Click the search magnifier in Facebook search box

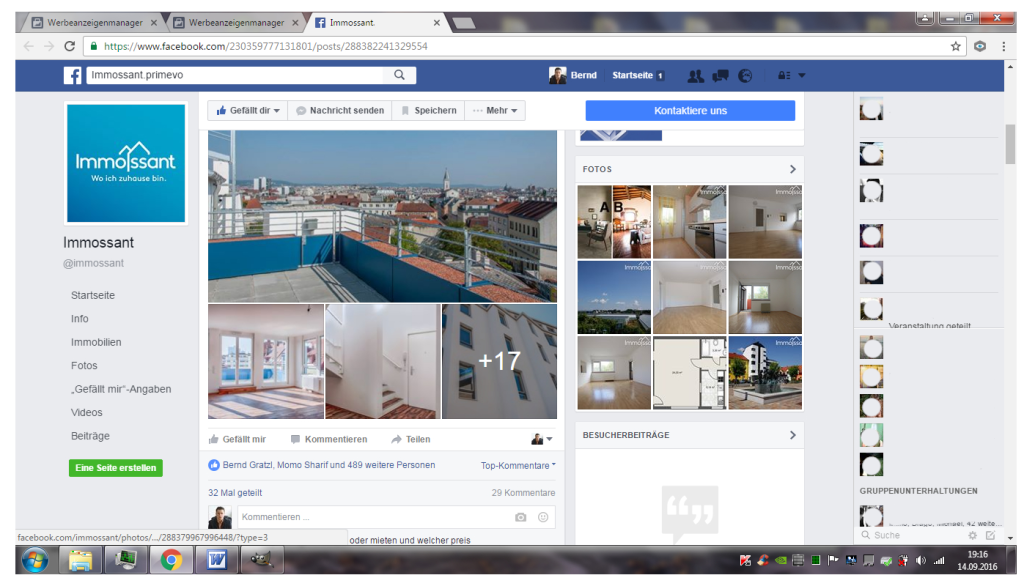tap(400, 75)
